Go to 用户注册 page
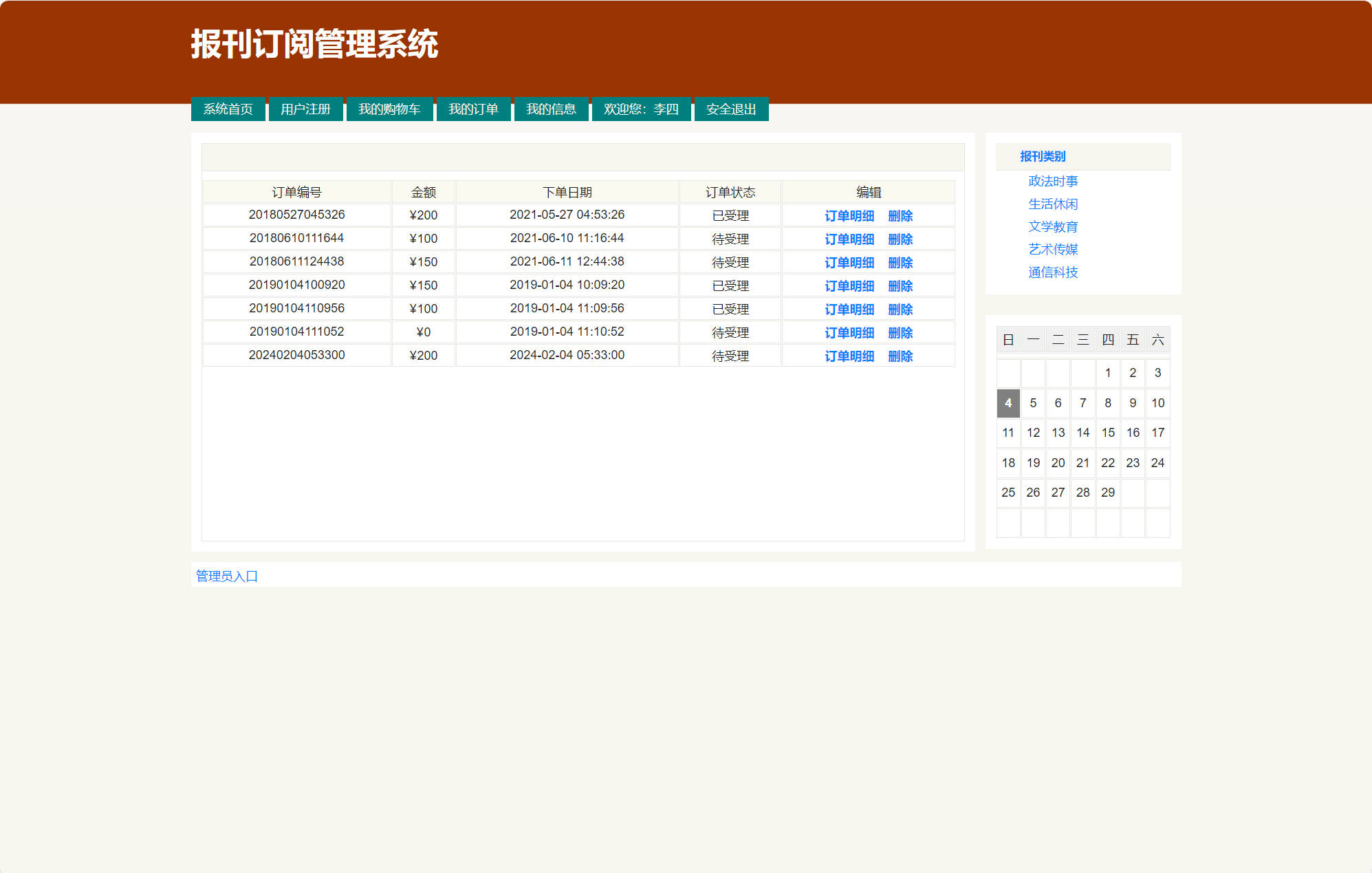This screenshot has width=1372, height=873. [x=305, y=109]
